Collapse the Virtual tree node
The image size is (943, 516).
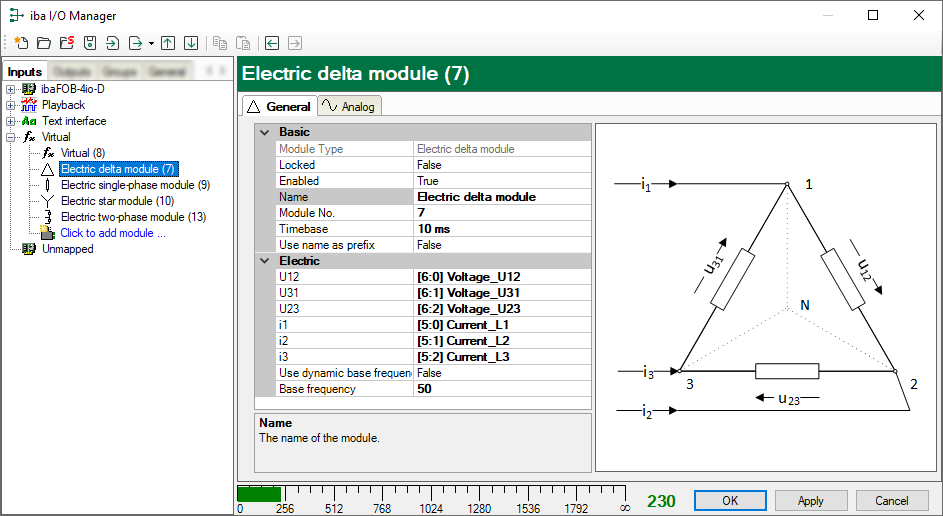pos(11,137)
